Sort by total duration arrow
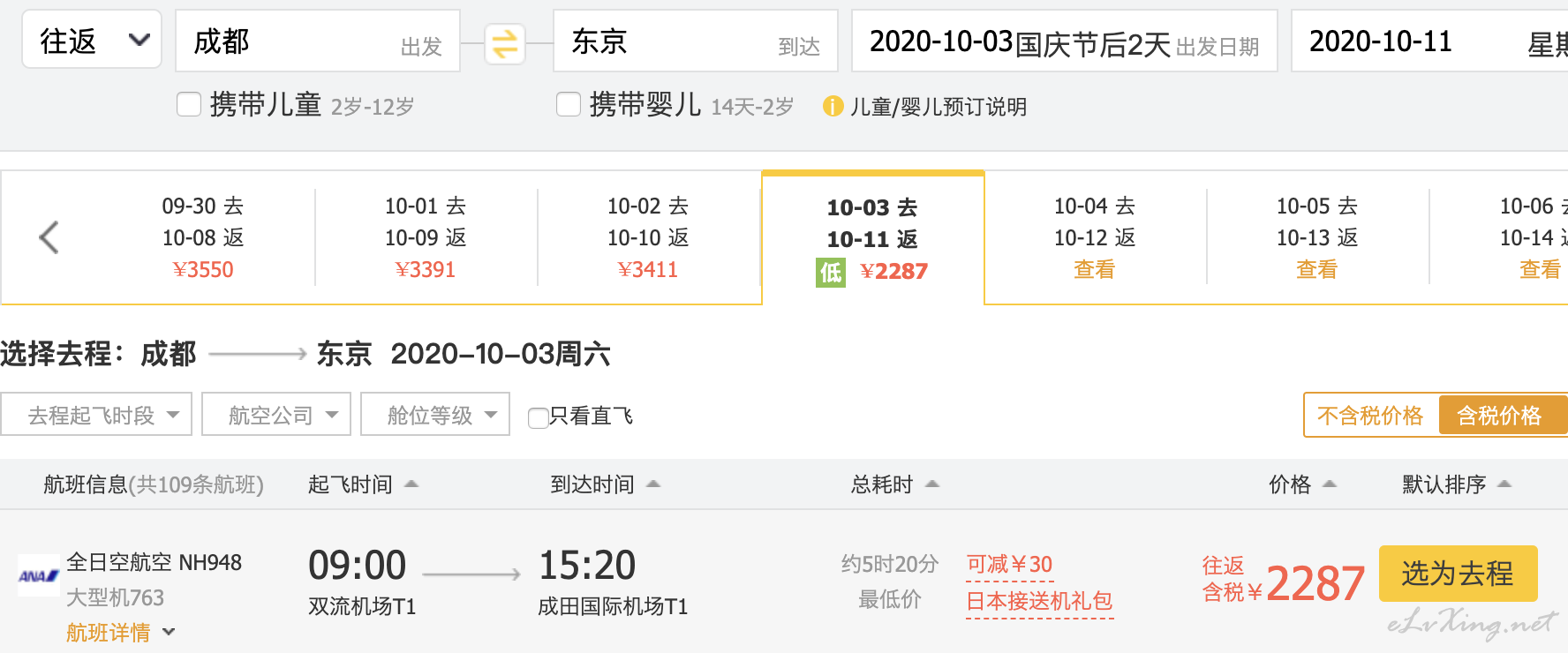This screenshot has height=653, width=1568. tap(932, 484)
